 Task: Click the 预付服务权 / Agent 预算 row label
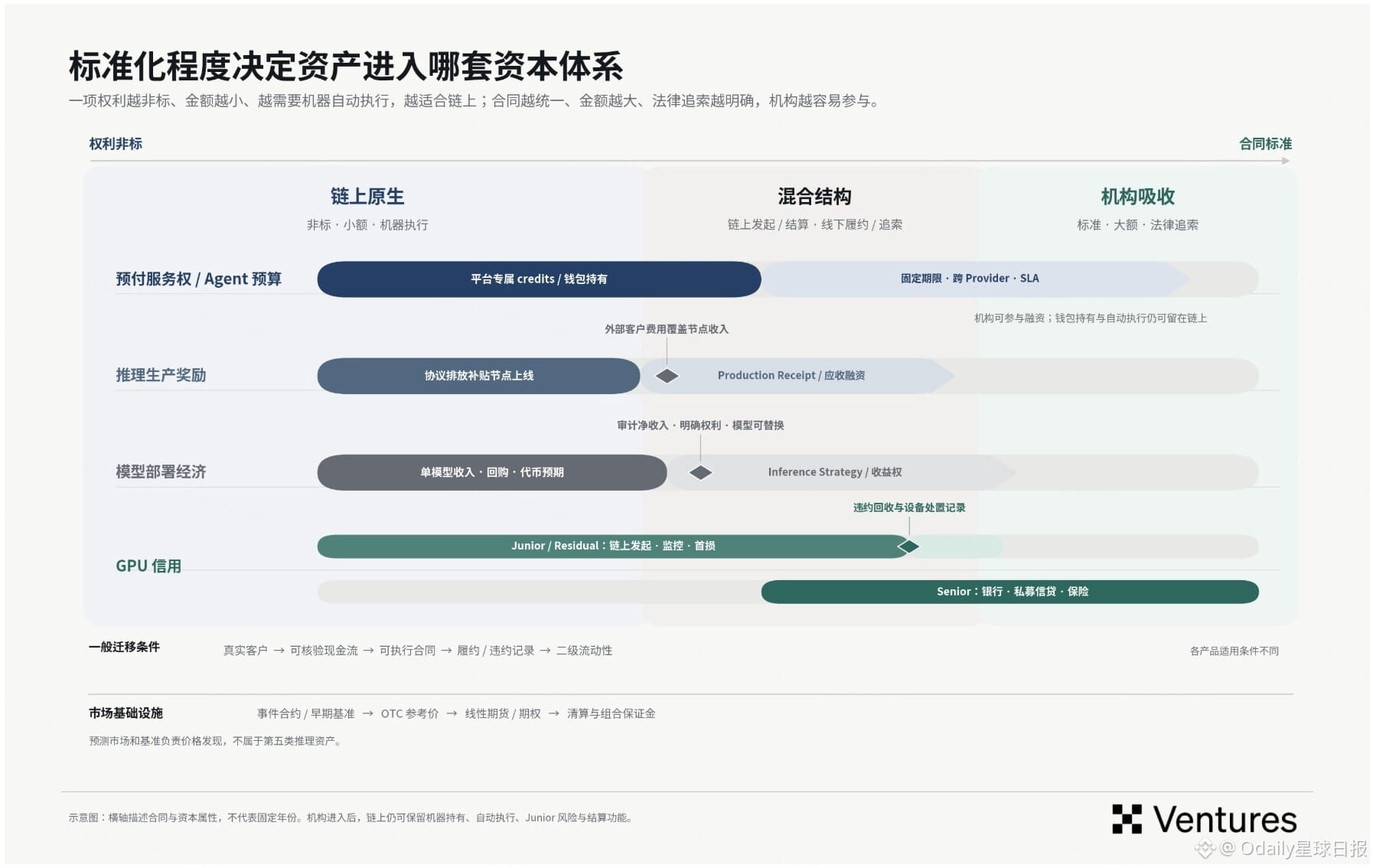click(x=198, y=279)
